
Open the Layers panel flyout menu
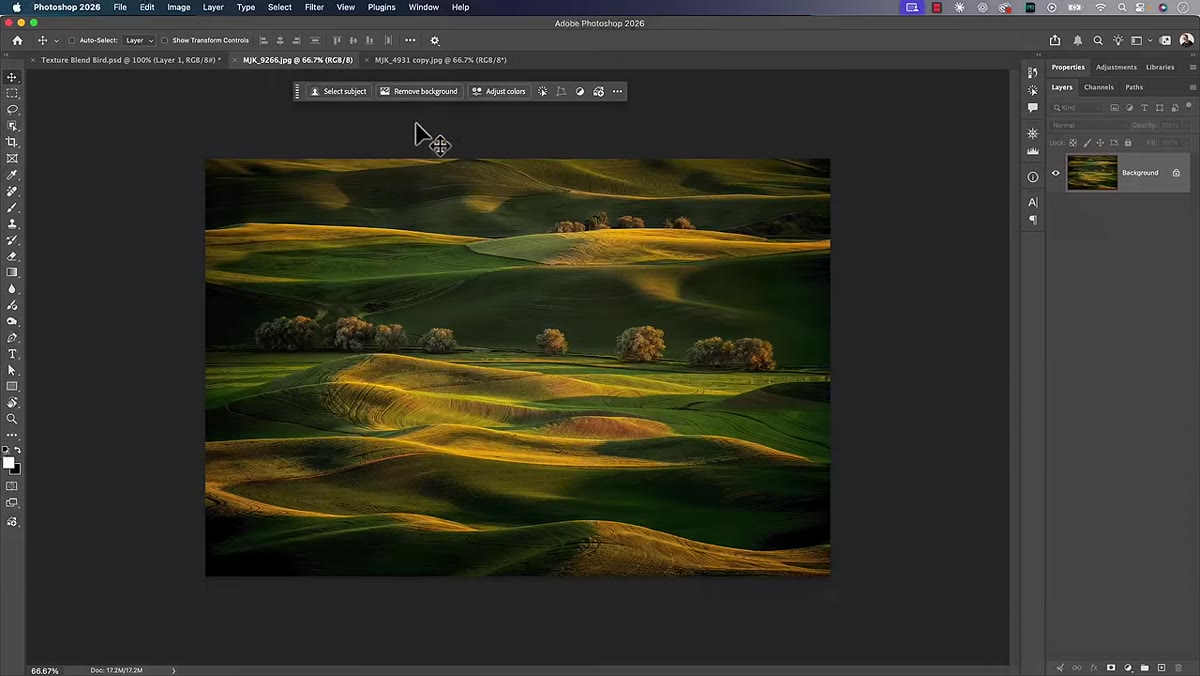(1192, 87)
